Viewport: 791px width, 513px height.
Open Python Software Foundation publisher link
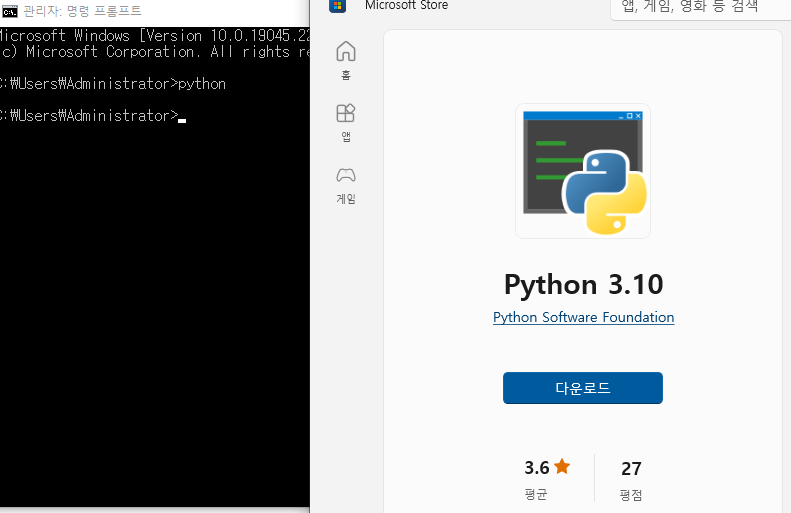pyautogui.click(x=583, y=317)
